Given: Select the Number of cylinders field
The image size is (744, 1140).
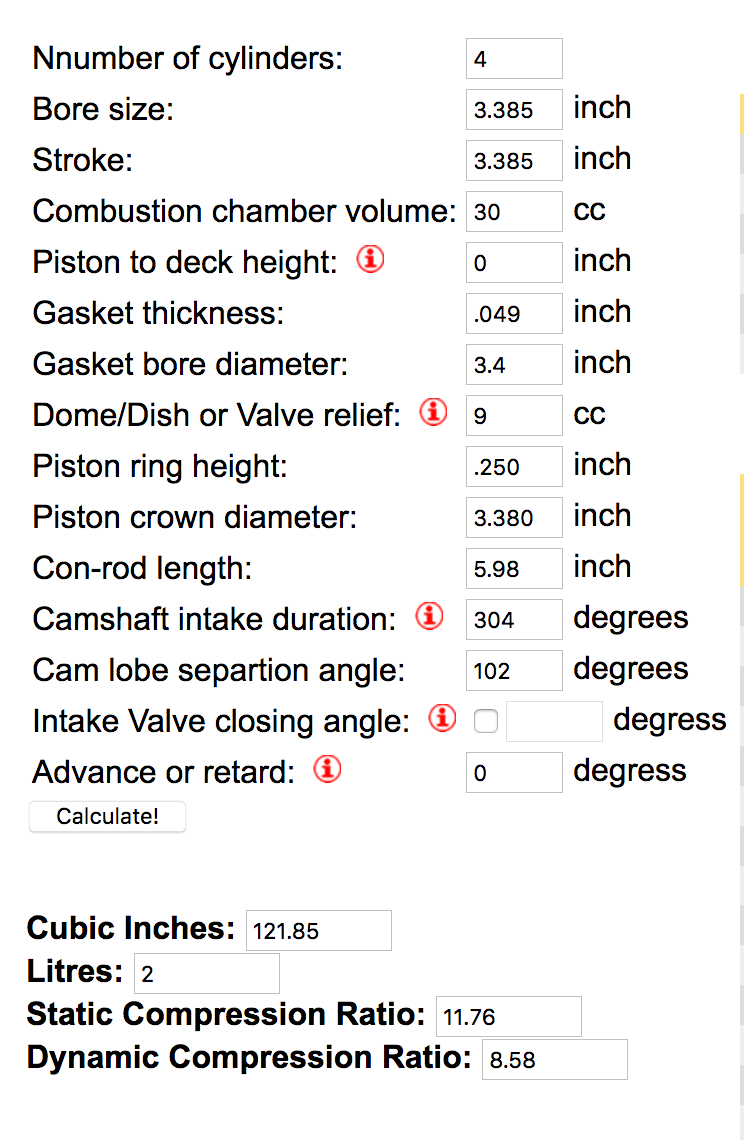Looking at the screenshot, I should click(x=514, y=59).
